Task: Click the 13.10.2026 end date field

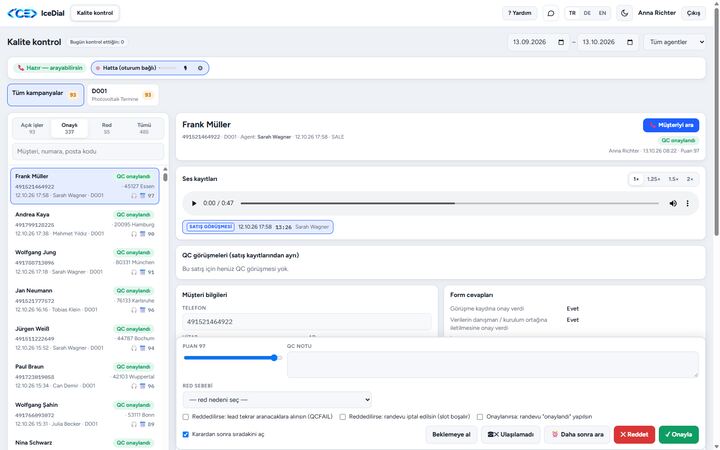Action: [608, 42]
